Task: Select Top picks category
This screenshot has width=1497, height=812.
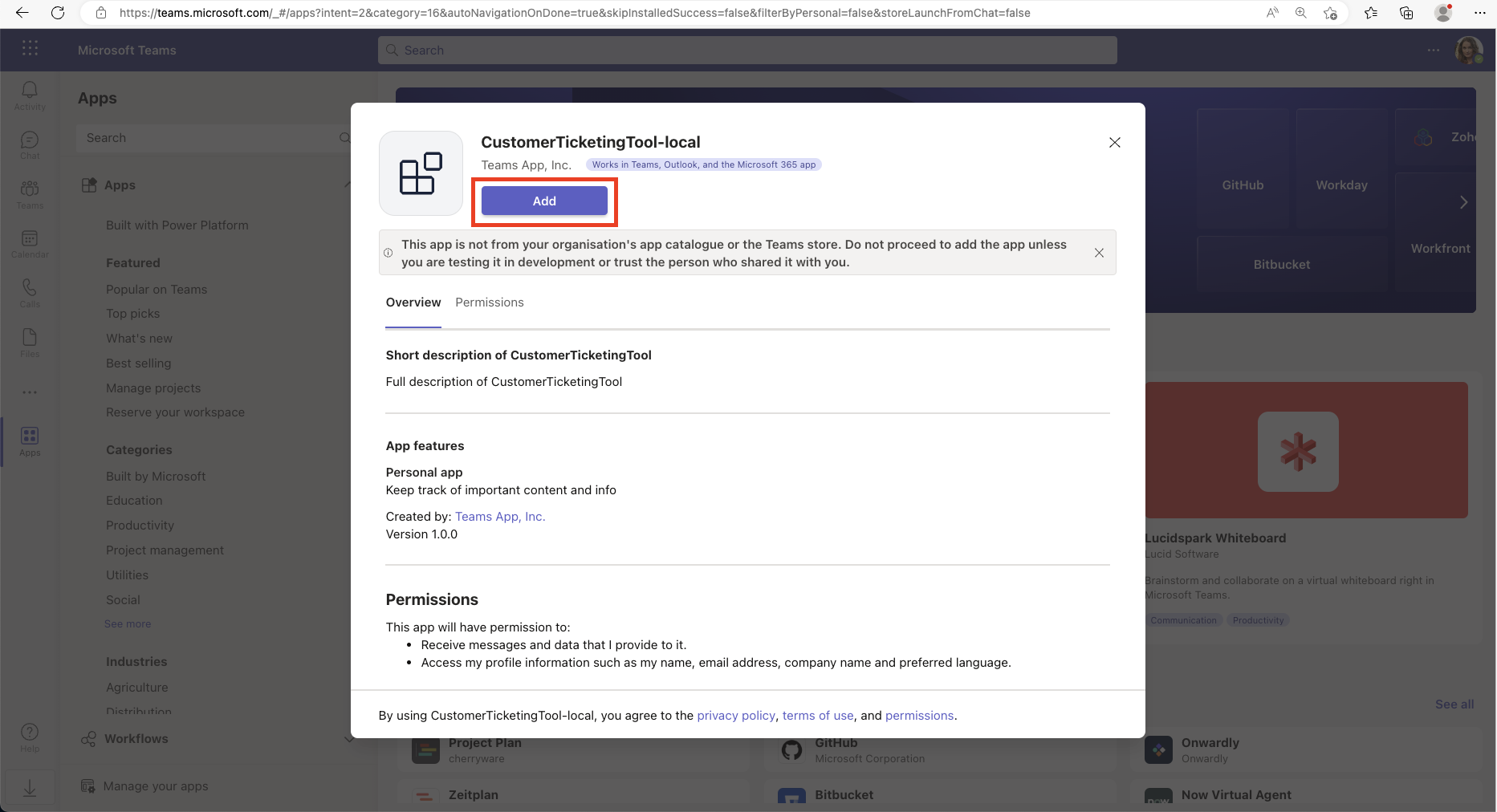Action: (x=133, y=314)
